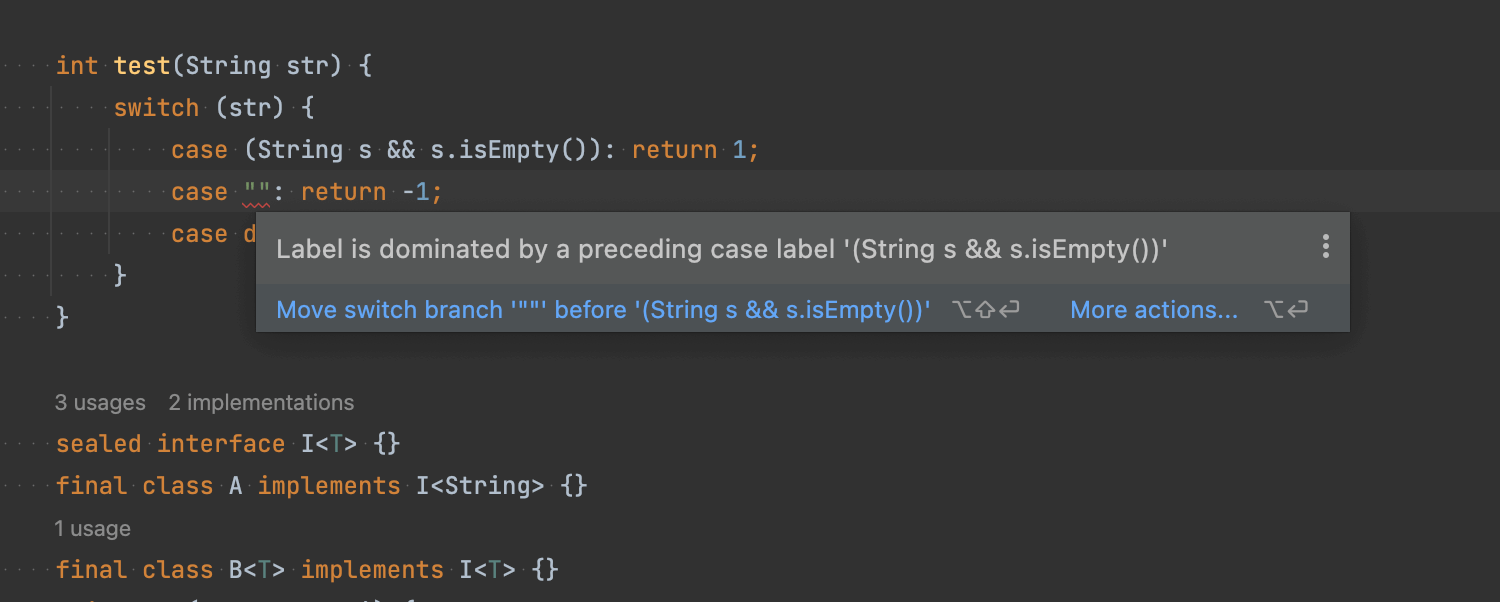Click the "int" return type of test
The width and height of the screenshot is (1500, 602).
coord(77,66)
